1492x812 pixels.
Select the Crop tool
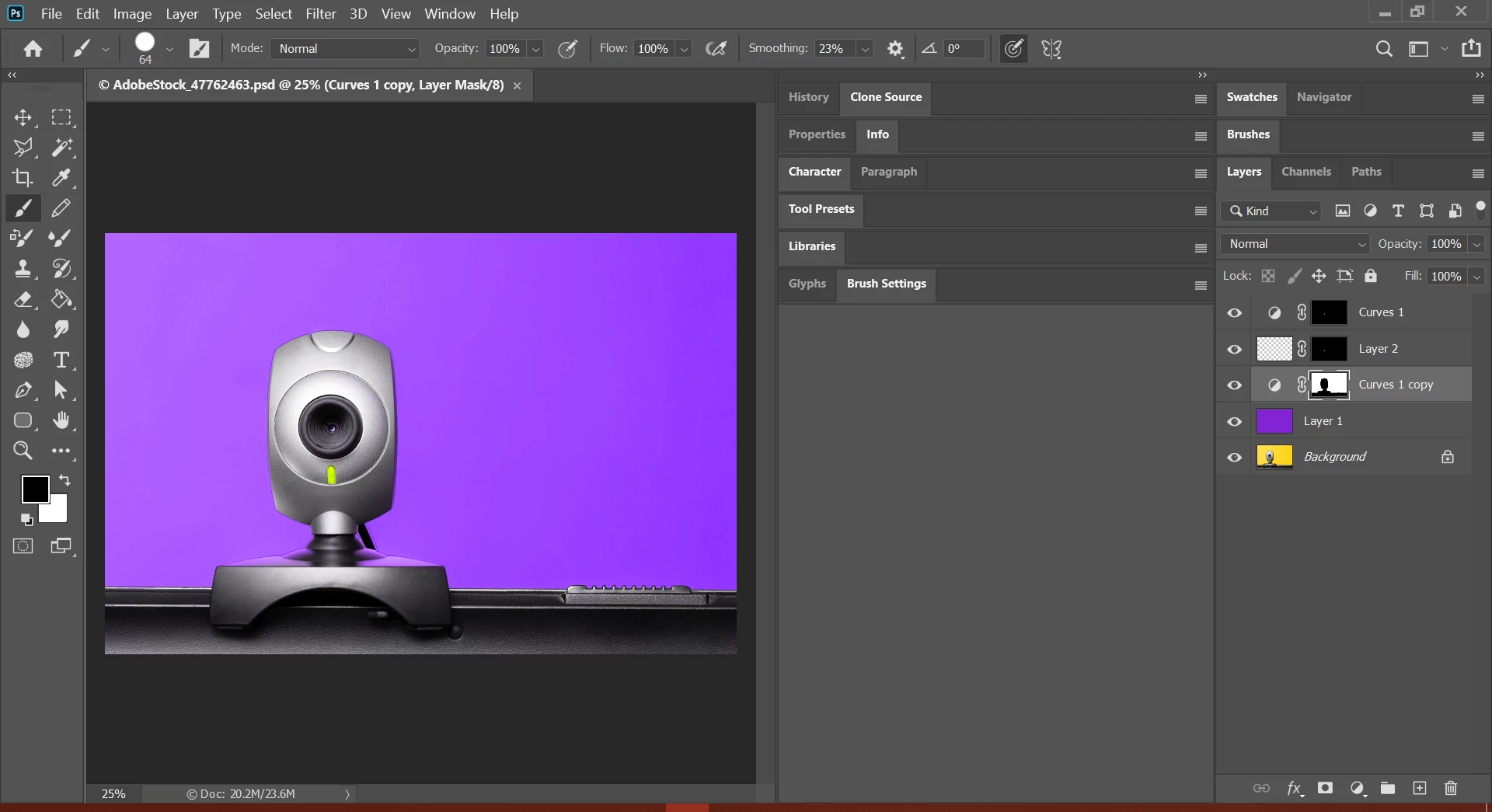[x=23, y=178]
